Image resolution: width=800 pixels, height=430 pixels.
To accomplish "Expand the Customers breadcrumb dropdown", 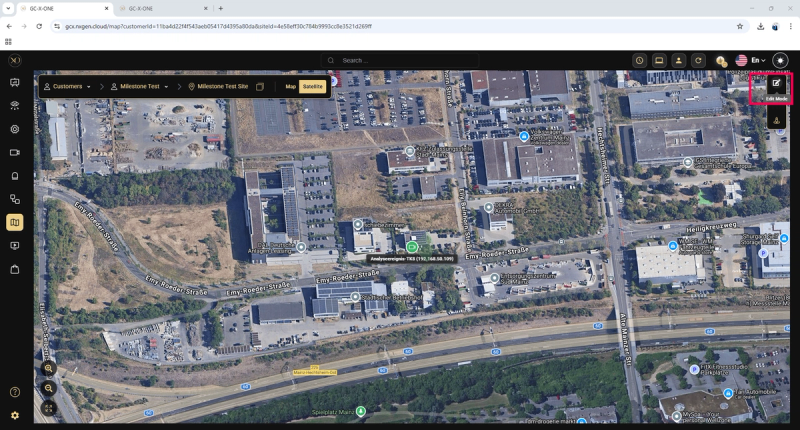I will [x=67, y=87].
